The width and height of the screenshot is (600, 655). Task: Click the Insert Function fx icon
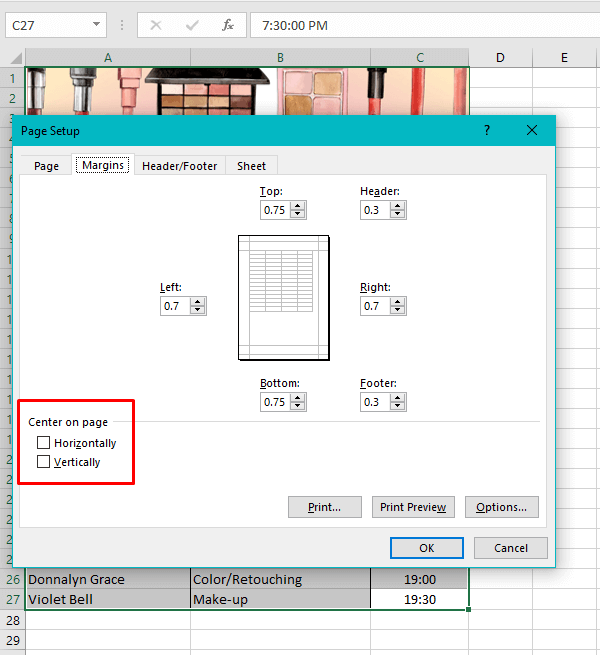coord(228,25)
